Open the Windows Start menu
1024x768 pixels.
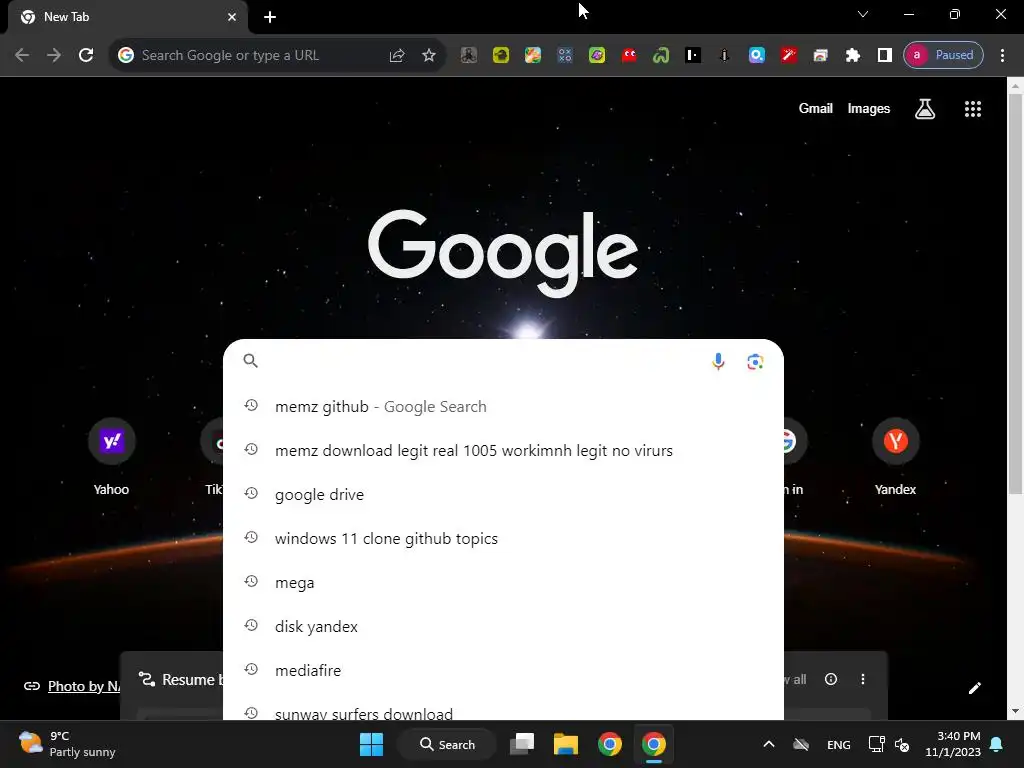pyautogui.click(x=372, y=744)
